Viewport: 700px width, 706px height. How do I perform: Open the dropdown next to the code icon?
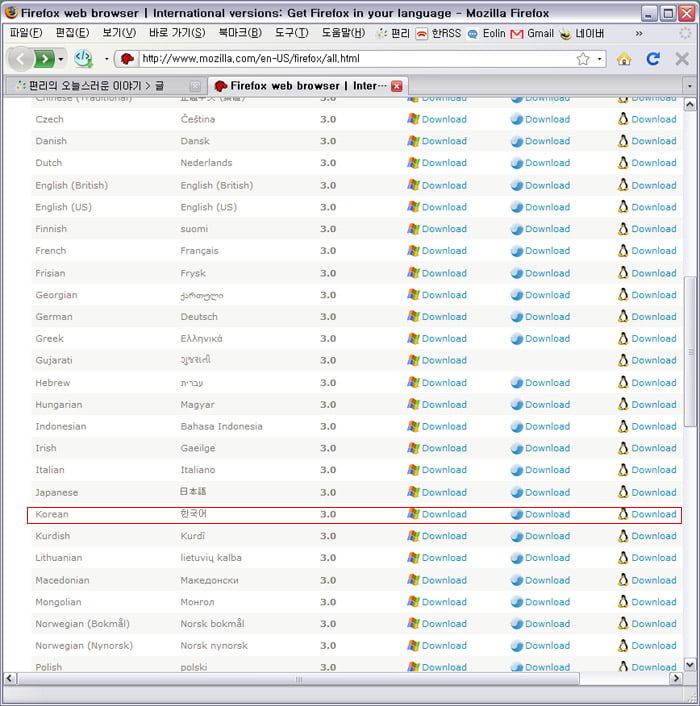pyautogui.click(x=107, y=59)
